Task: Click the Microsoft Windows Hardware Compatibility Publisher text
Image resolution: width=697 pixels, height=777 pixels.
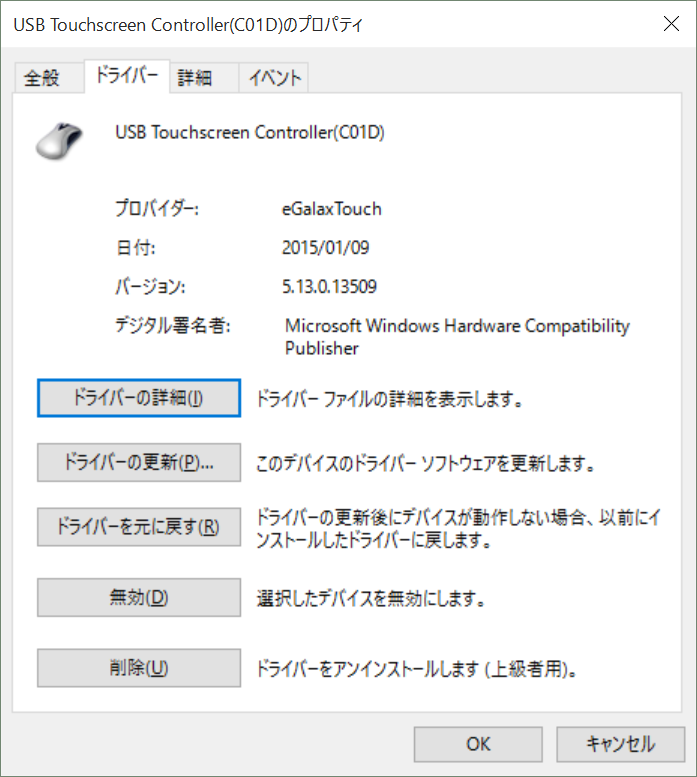Action: pos(457,336)
